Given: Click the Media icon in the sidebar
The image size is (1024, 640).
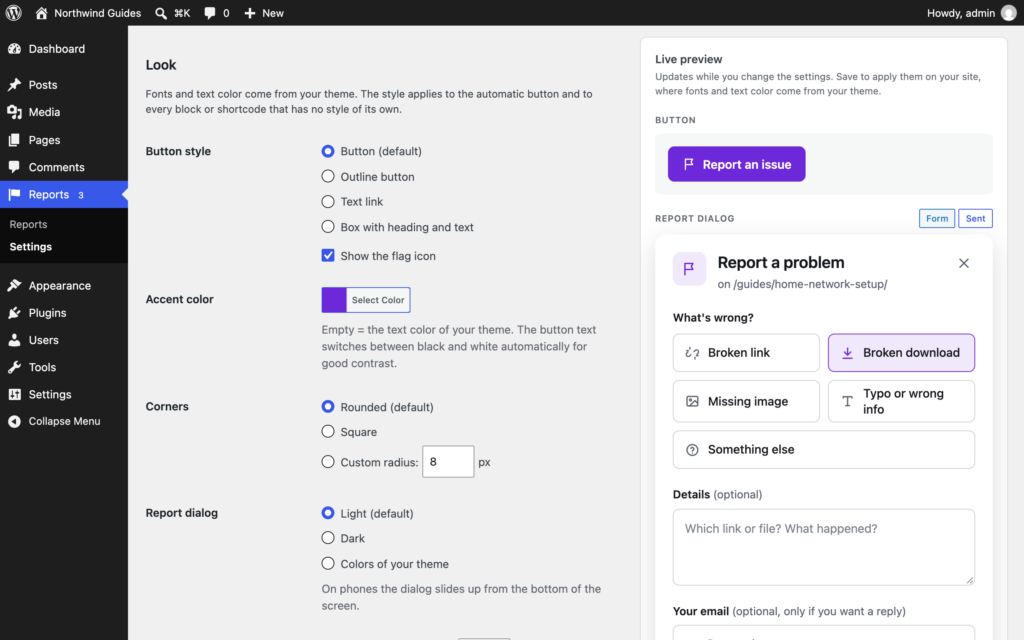Looking at the screenshot, I should coord(14,112).
